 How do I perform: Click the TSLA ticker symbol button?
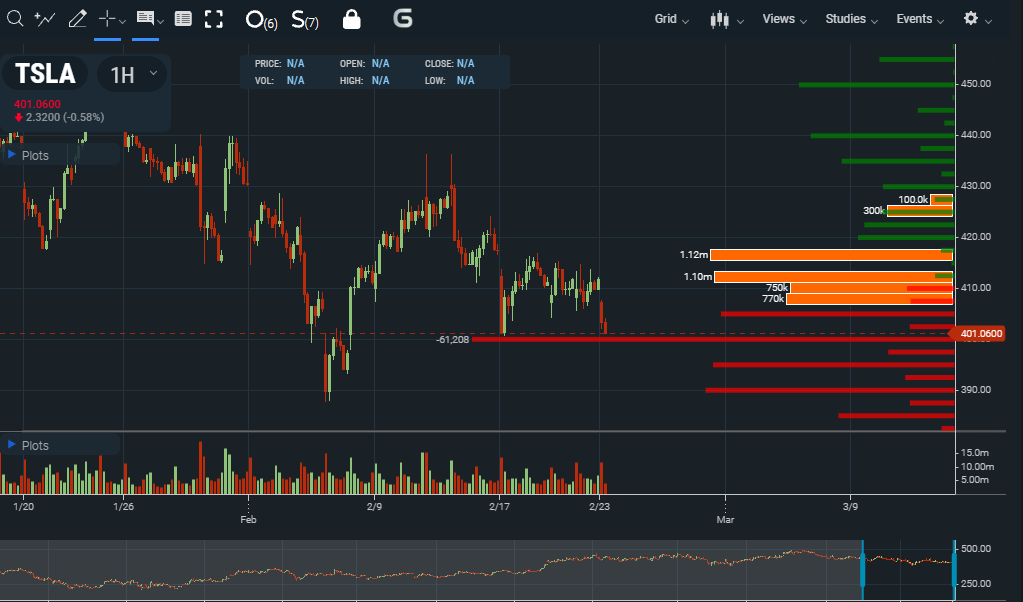click(x=45, y=74)
